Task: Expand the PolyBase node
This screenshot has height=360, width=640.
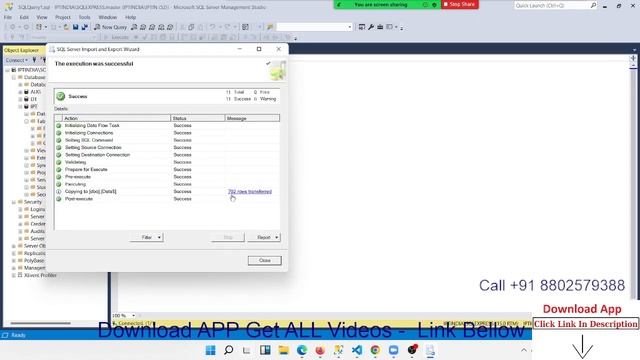Action: tap(13, 261)
